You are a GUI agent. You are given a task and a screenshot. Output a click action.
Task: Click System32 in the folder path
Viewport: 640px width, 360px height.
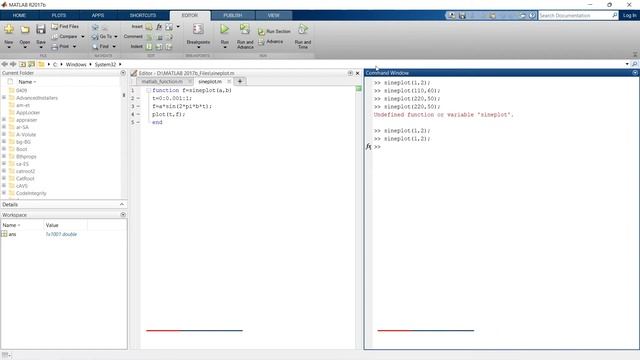click(x=105, y=64)
